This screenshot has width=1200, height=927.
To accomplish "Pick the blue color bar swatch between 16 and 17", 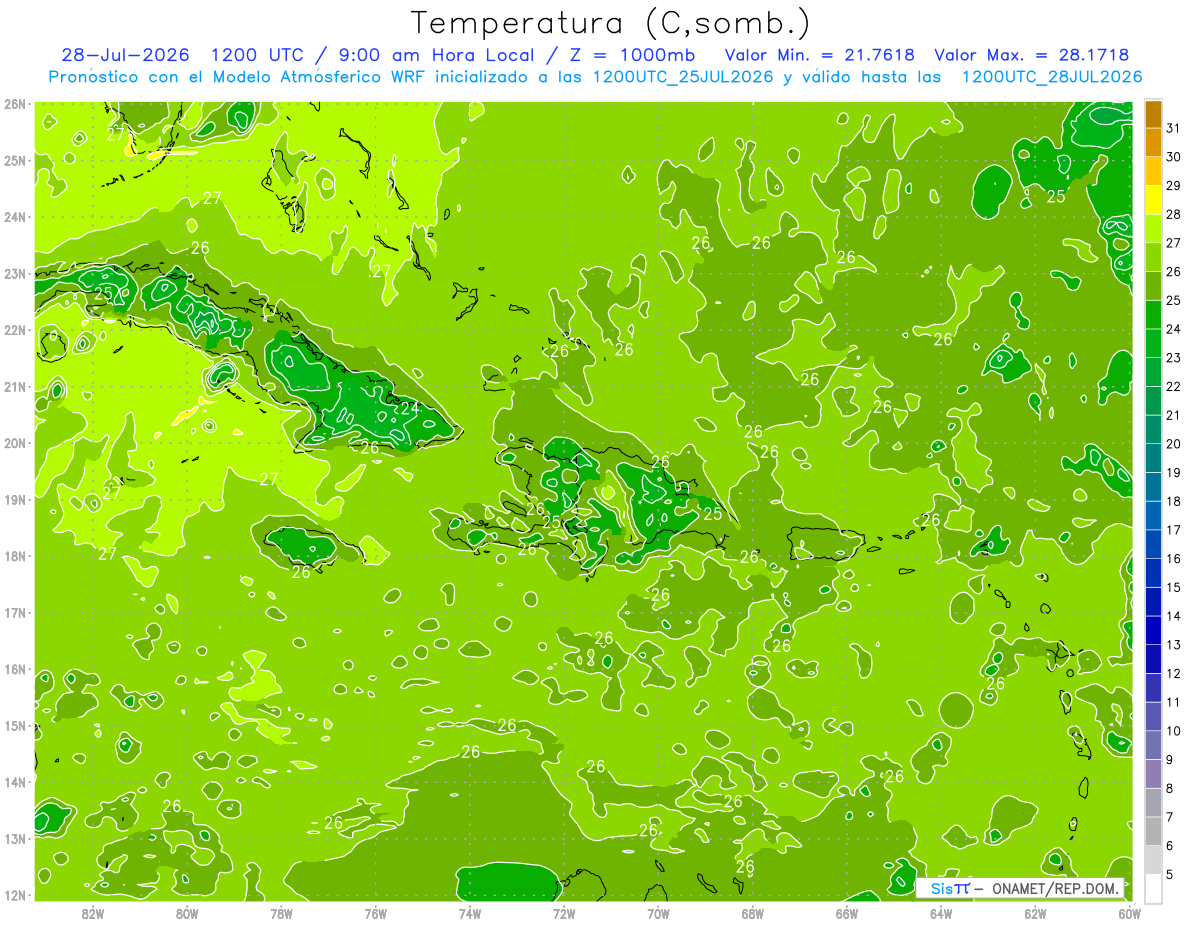I will pyautogui.click(x=1153, y=544).
